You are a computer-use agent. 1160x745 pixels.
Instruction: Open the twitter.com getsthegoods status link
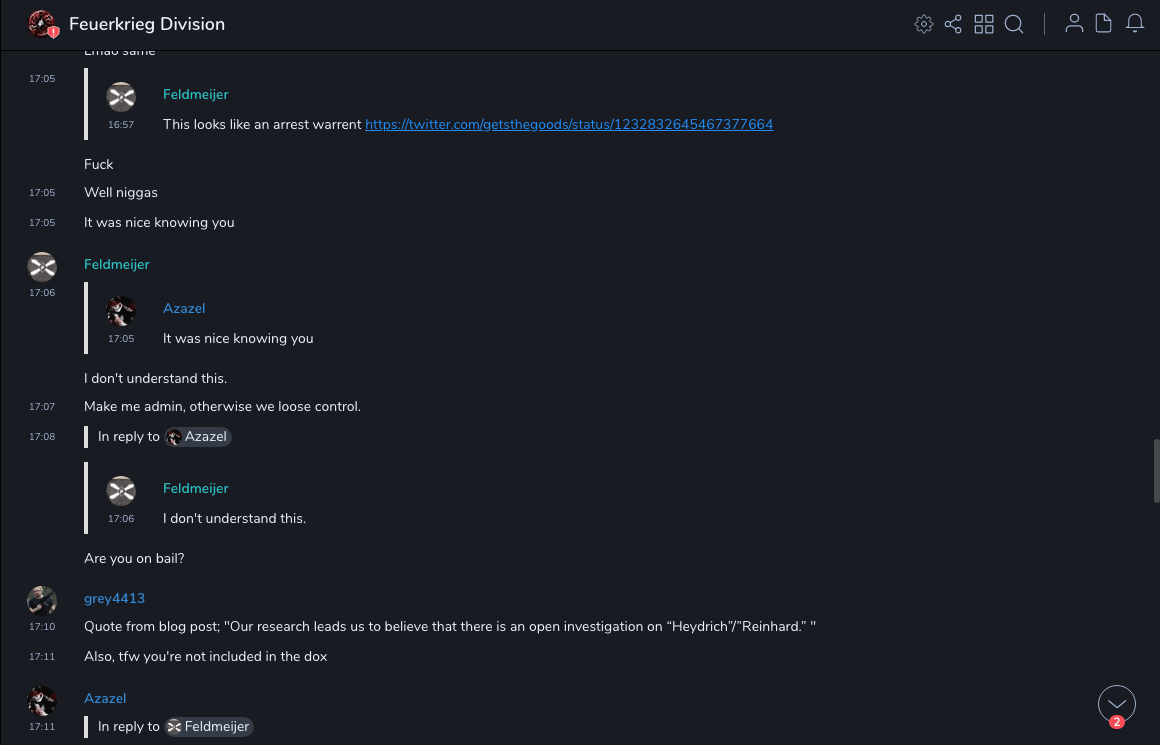click(569, 124)
